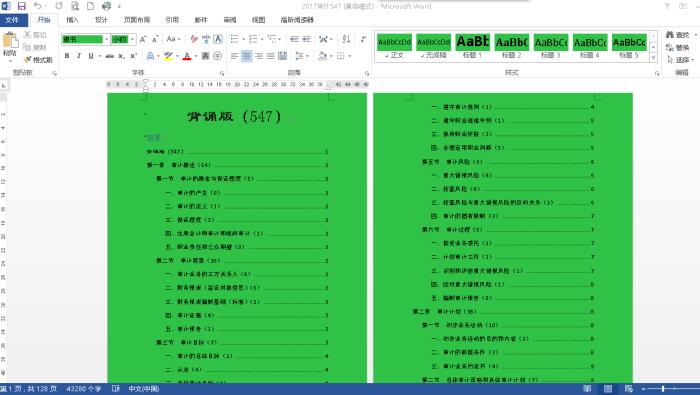Screen dimensions: 700x395
Task: Toggle underline formatting
Action: click(x=91, y=56)
